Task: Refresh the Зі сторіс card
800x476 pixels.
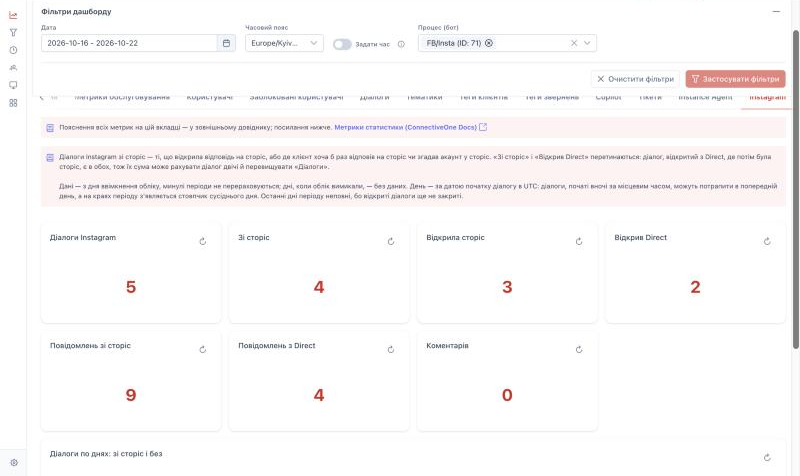Action: [391, 241]
